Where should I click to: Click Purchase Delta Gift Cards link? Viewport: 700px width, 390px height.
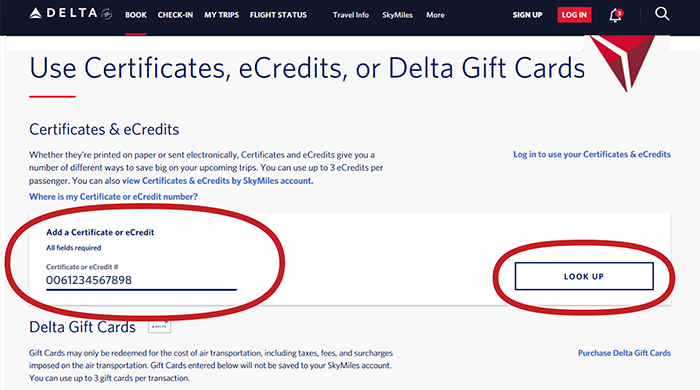click(624, 353)
